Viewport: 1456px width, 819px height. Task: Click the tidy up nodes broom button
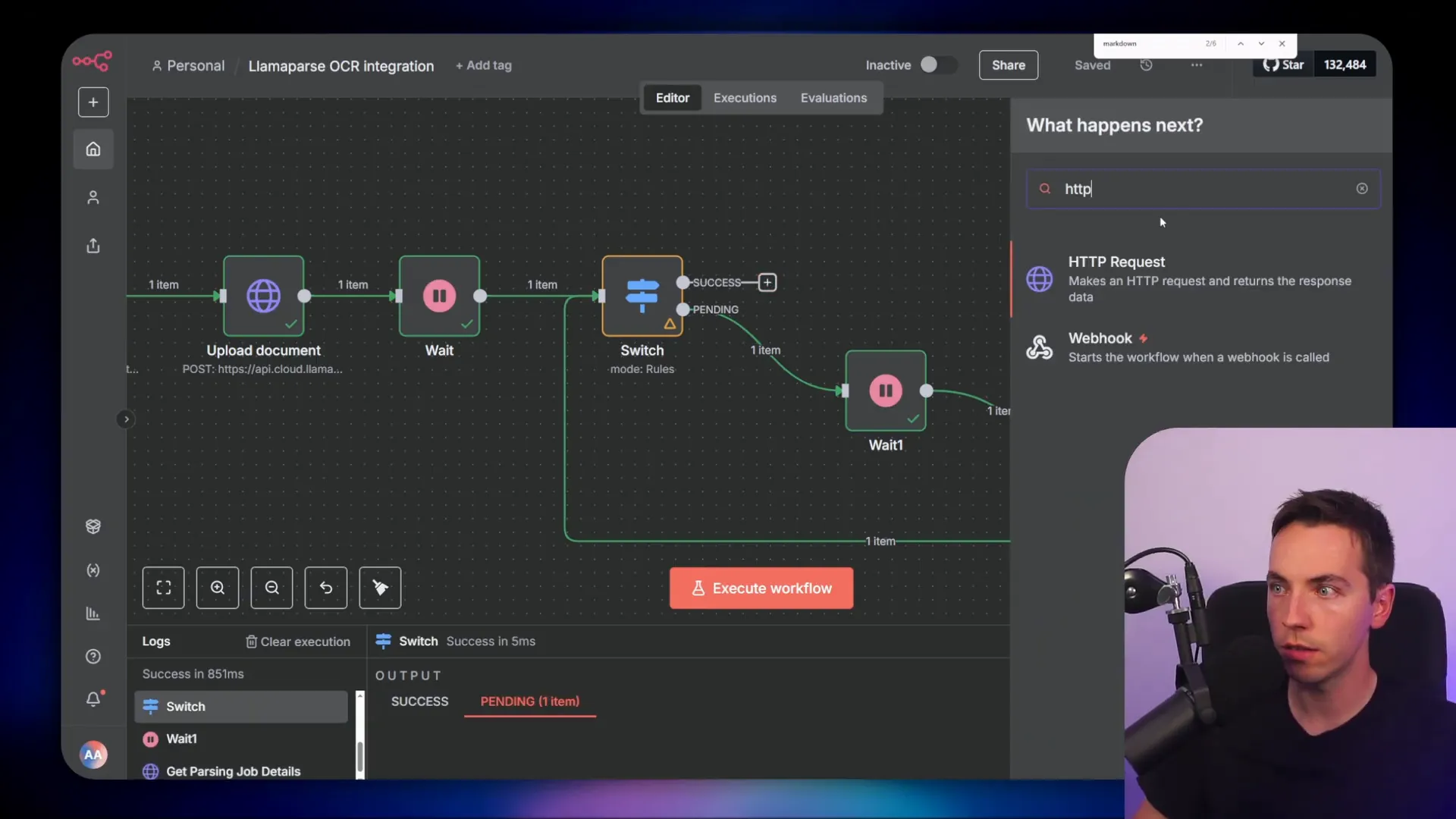pos(380,588)
